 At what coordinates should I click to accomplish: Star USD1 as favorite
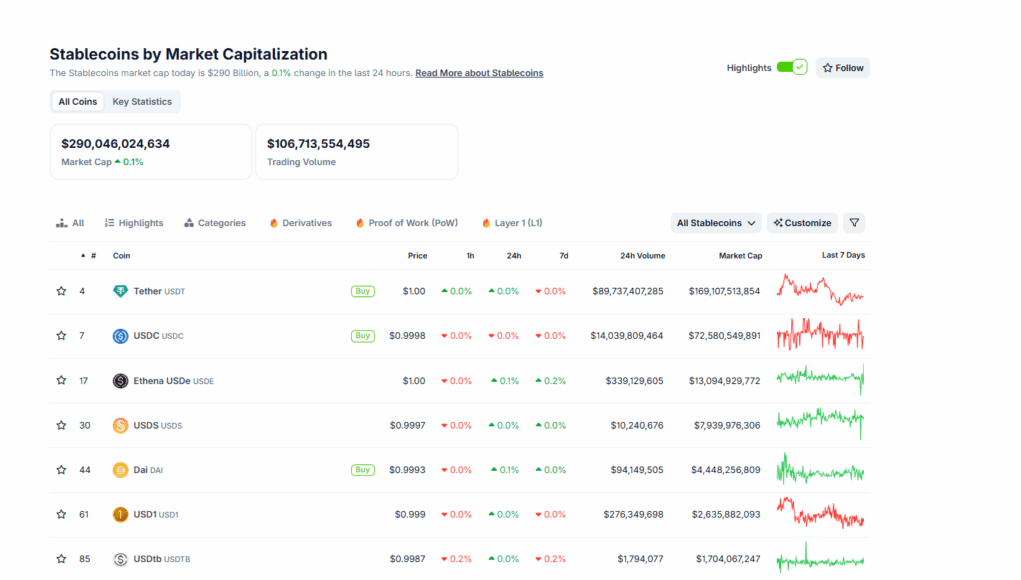[x=61, y=514]
